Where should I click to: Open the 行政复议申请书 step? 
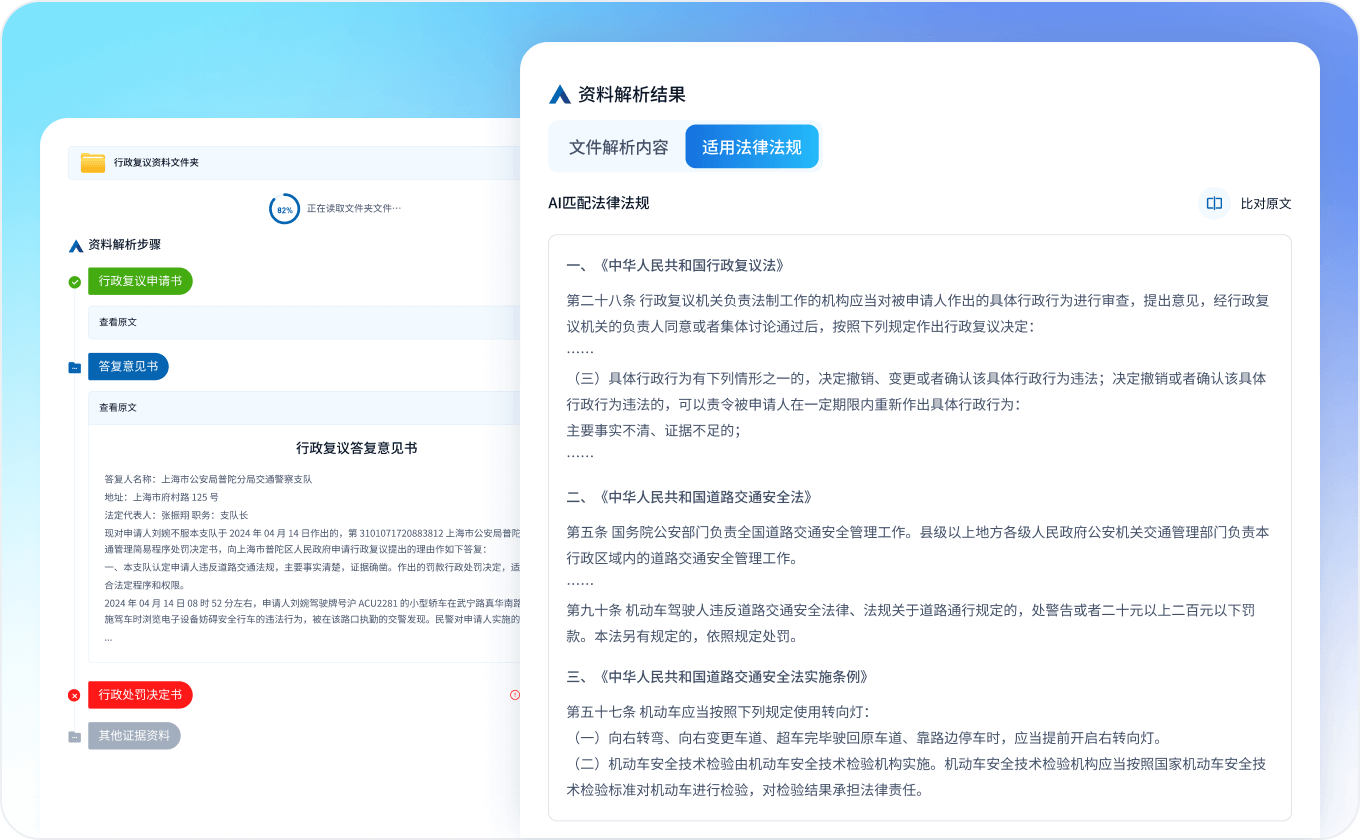pyautogui.click(x=140, y=281)
